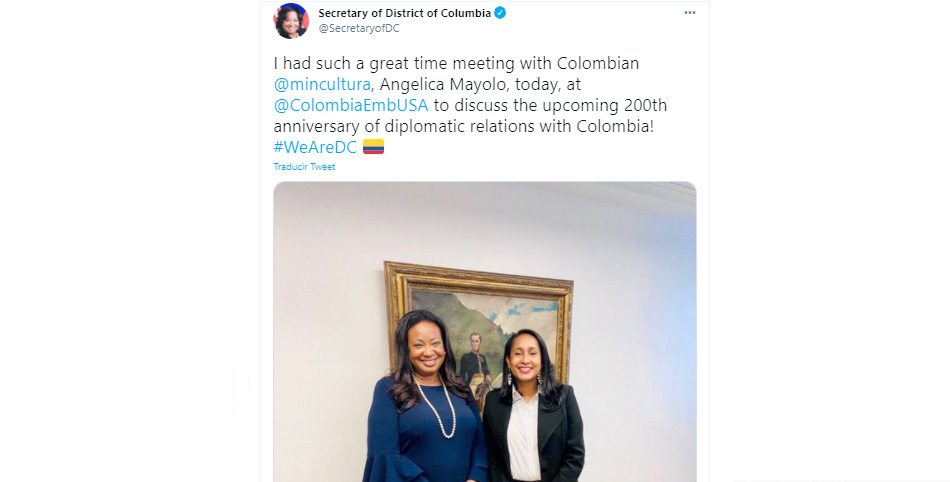
Task: Open the @mincultura mention
Action: [322, 84]
